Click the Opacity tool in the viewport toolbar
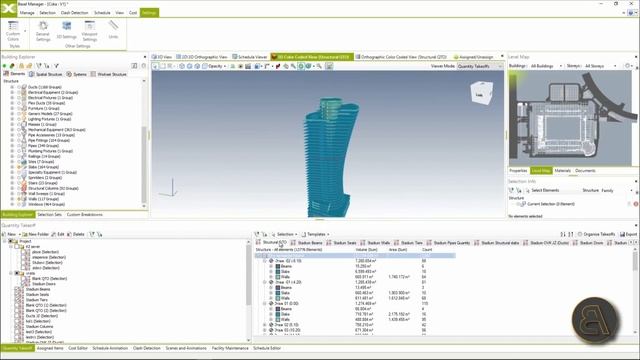This screenshot has width=640, height=360. pyautogui.click(x=215, y=66)
